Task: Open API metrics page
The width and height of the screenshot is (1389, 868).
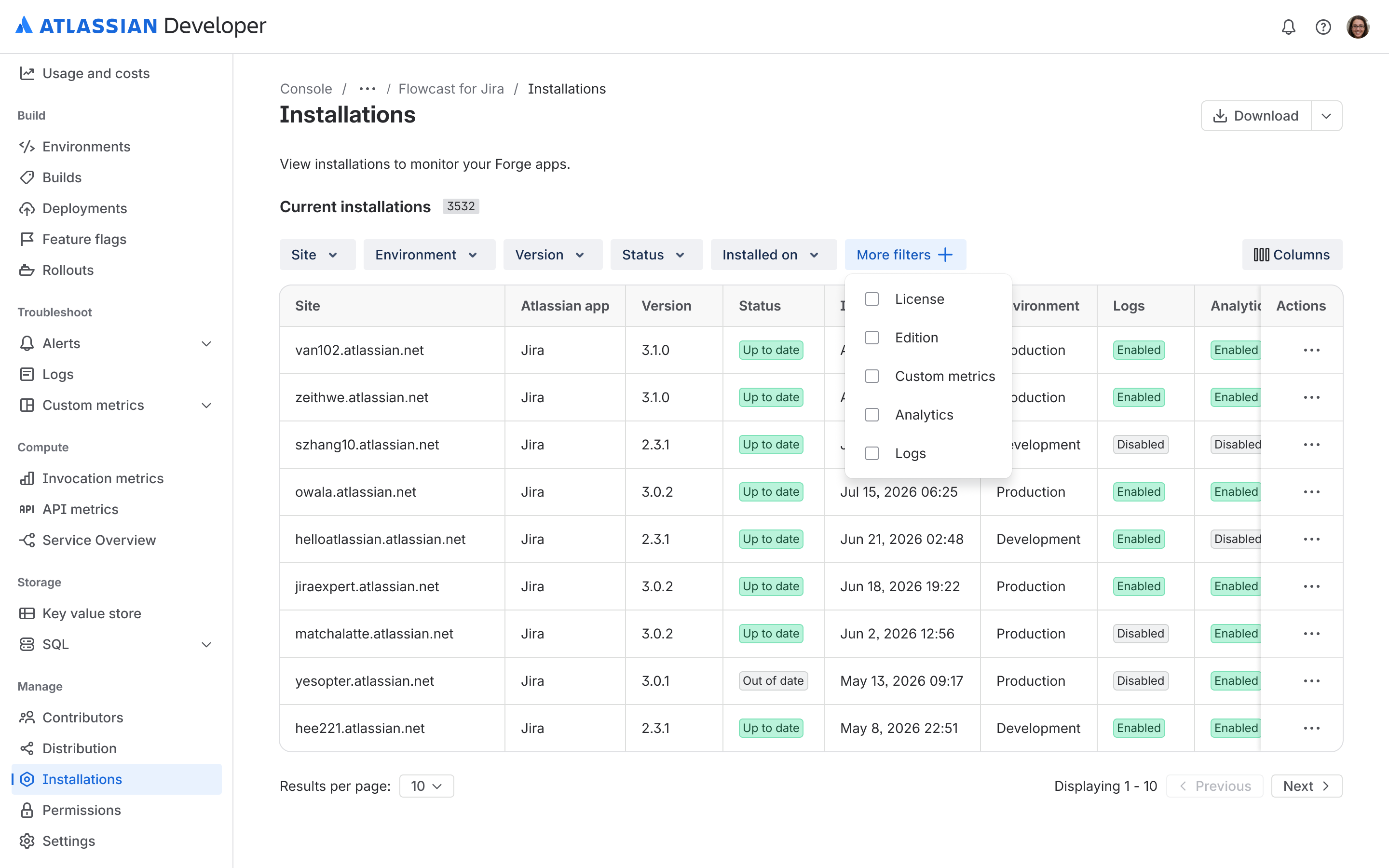Action: click(x=117, y=509)
